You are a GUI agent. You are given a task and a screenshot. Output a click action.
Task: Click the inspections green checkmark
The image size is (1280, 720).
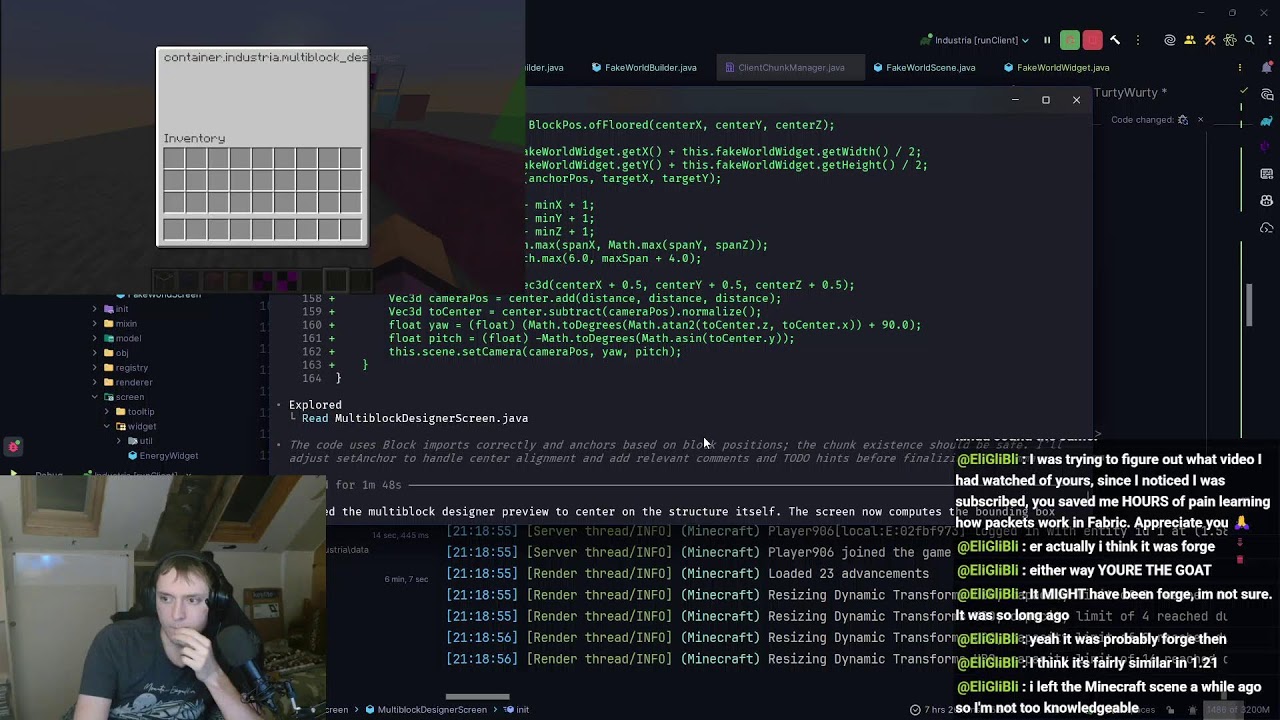coord(1244,91)
